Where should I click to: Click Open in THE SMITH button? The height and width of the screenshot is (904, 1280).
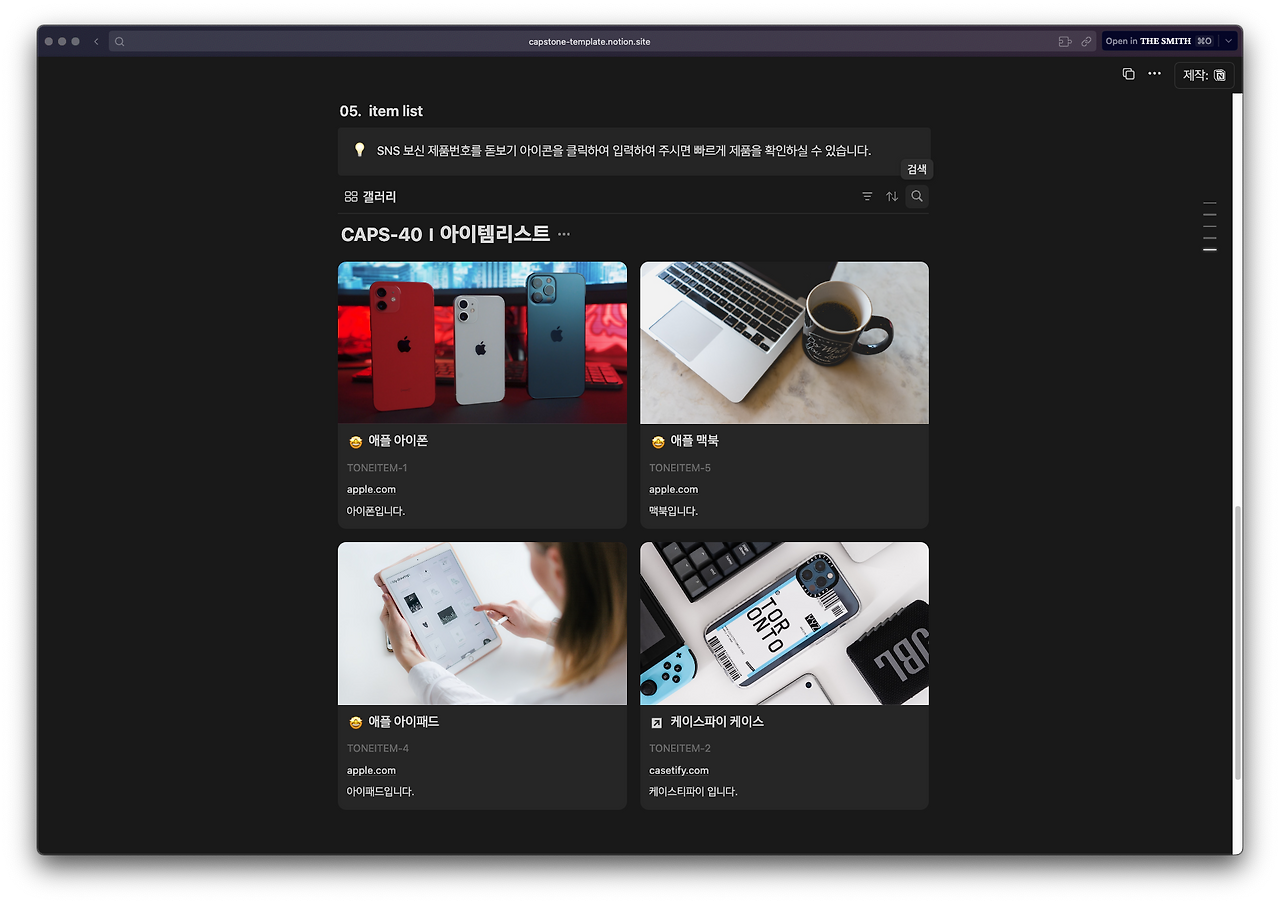pyautogui.click(x=1159, y=41)
